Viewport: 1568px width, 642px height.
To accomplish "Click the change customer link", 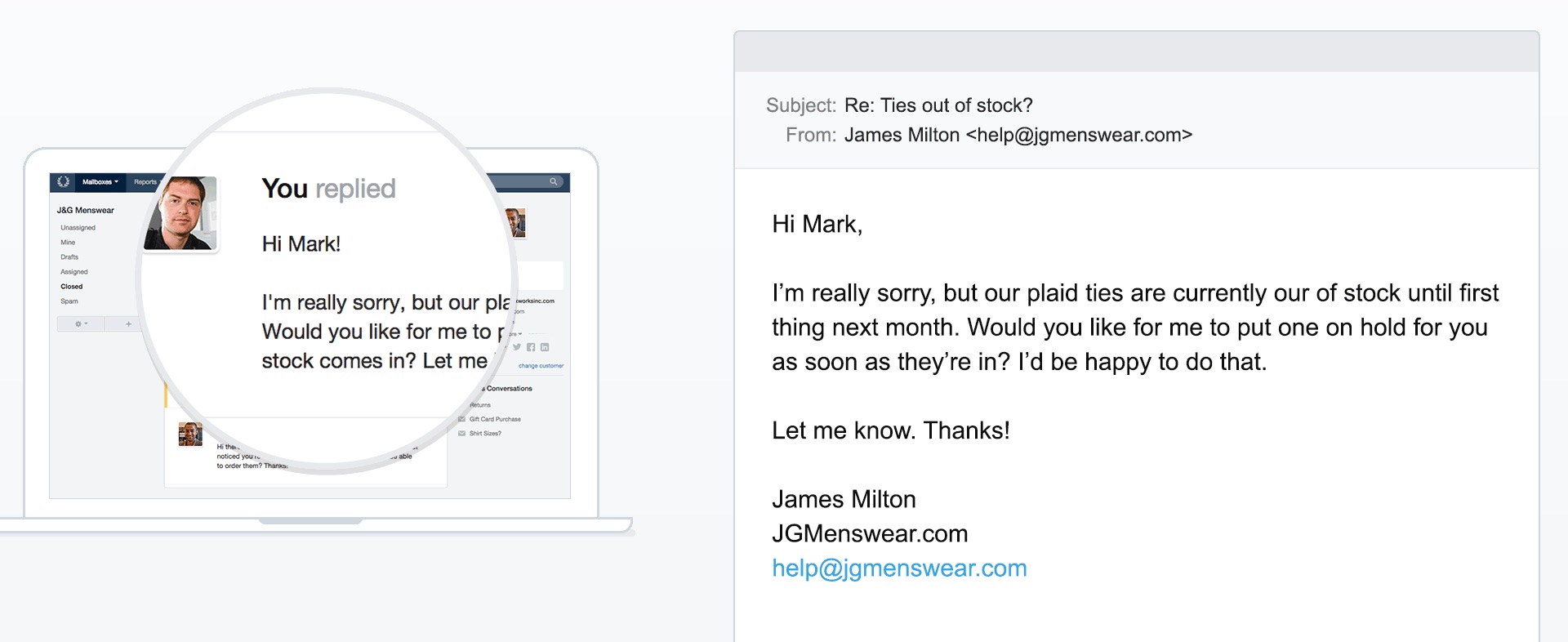I will tap(541, 366).
